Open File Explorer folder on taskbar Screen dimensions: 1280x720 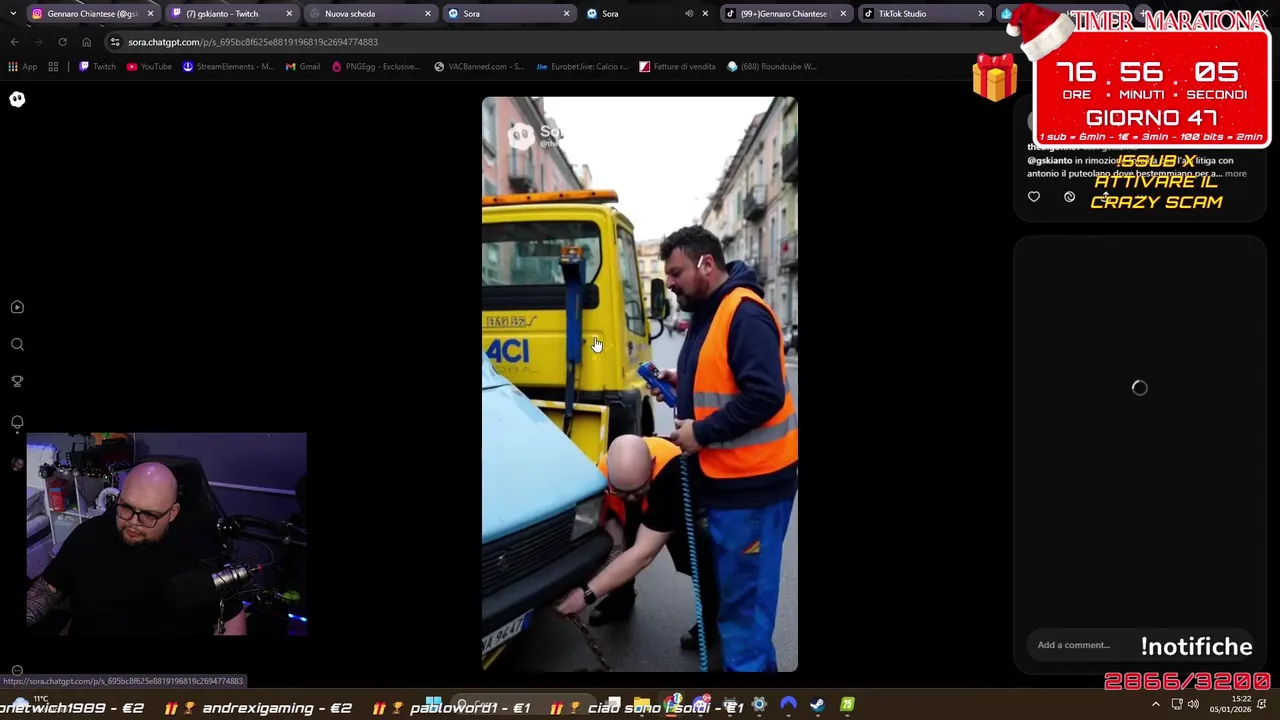click(641, 705)
